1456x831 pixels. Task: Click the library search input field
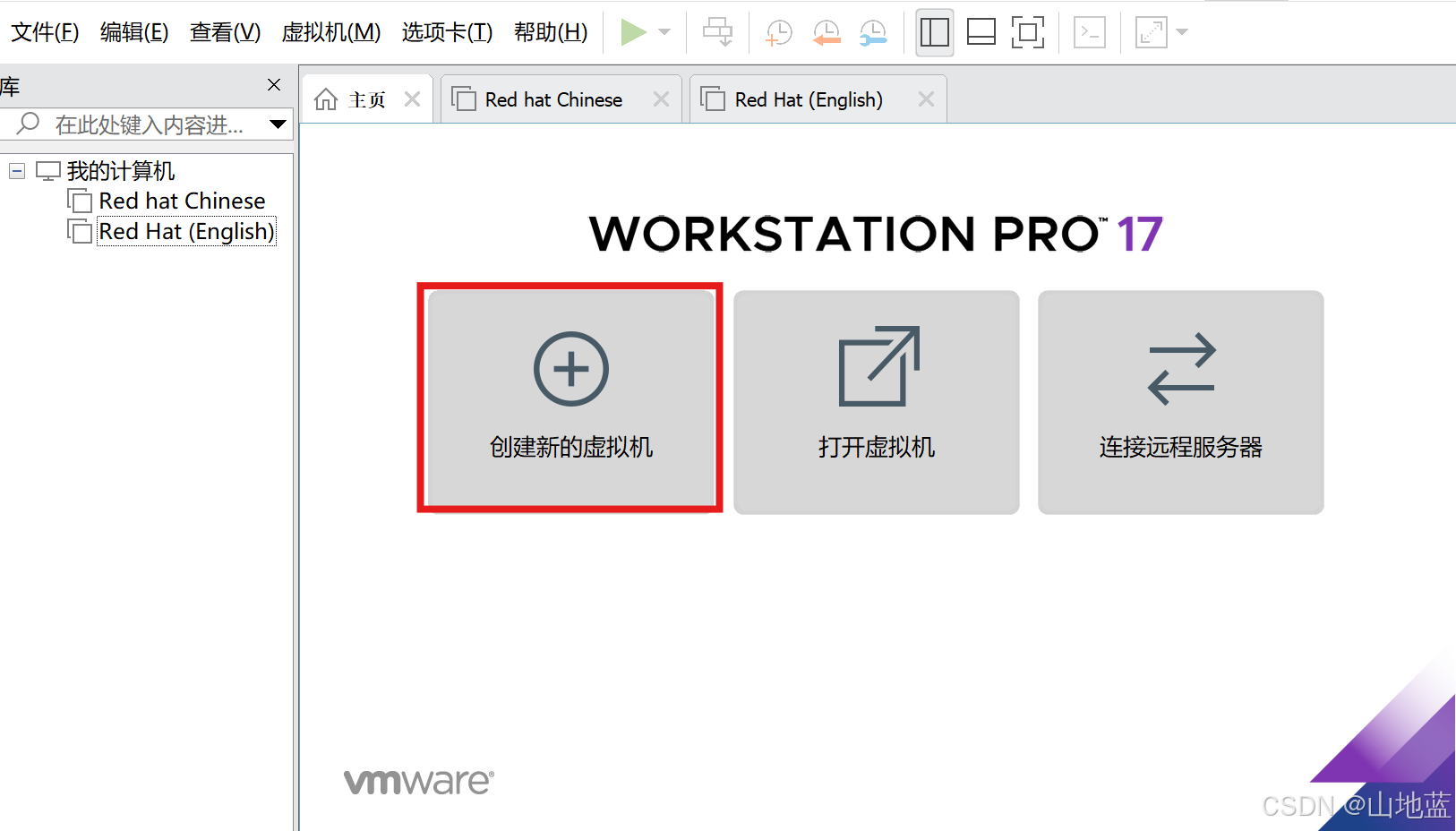pyautogui.click(x=149, y=124)
